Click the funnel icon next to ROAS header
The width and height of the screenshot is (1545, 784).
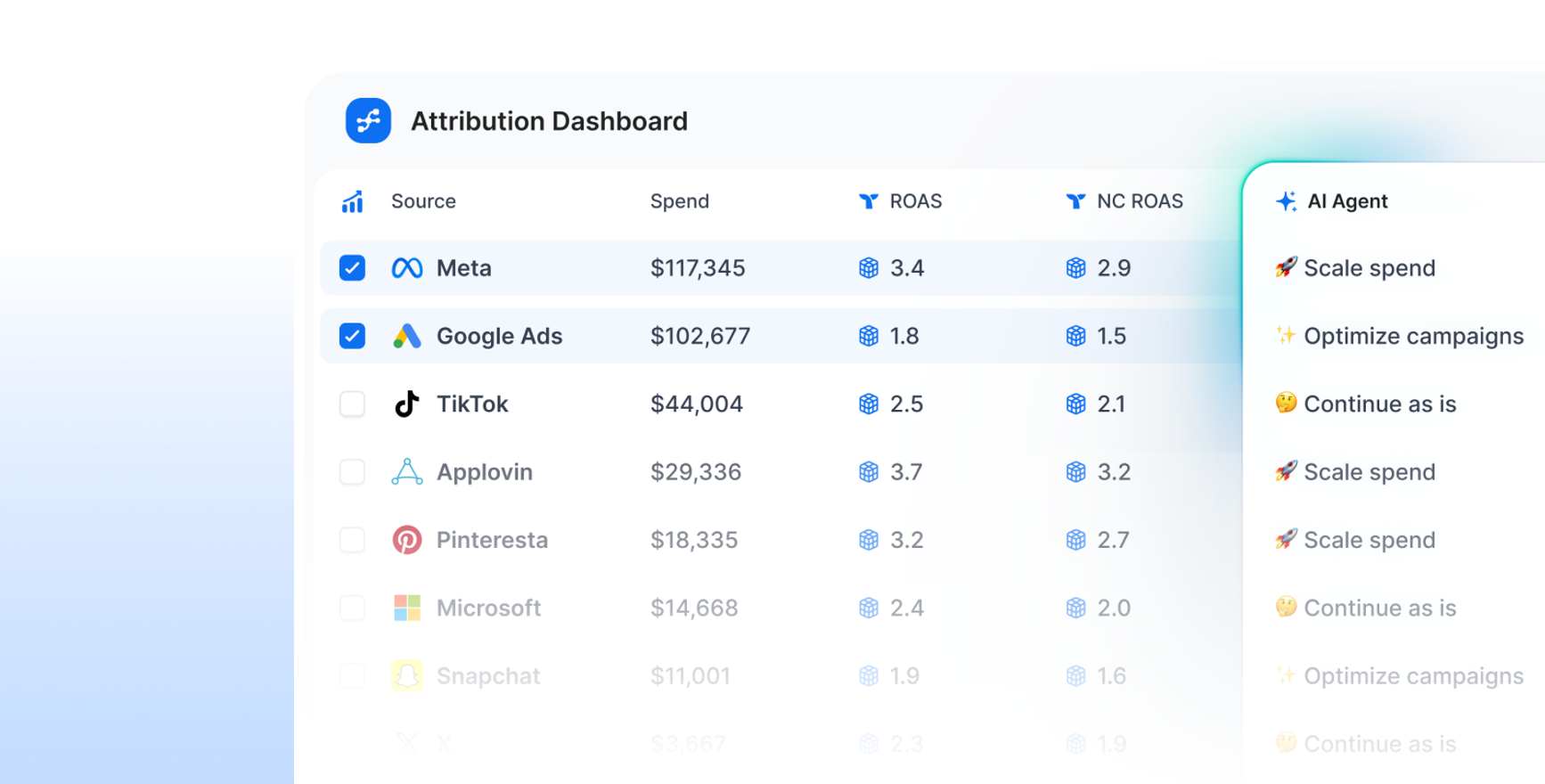pos(869,201)
